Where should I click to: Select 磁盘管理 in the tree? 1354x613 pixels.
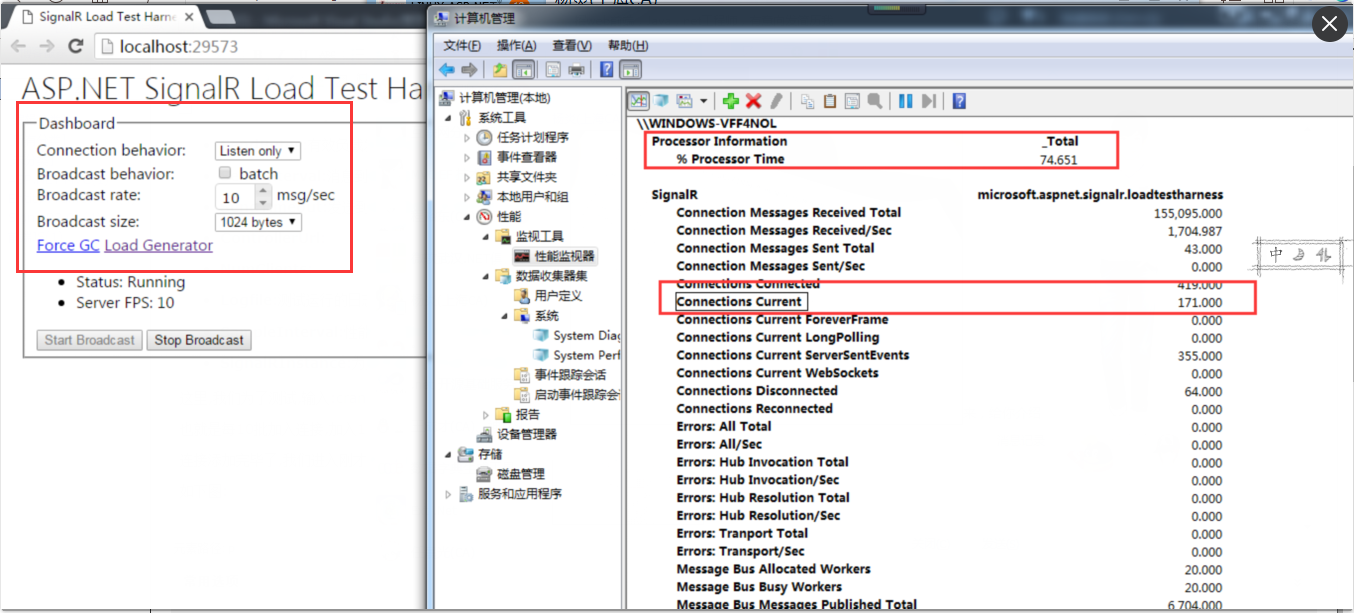pos(520,474)
